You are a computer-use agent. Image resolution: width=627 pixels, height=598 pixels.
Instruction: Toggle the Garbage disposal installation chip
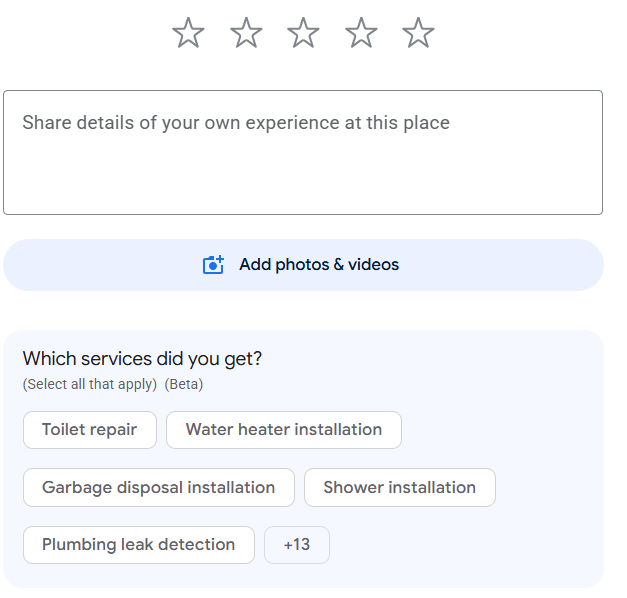159,488
